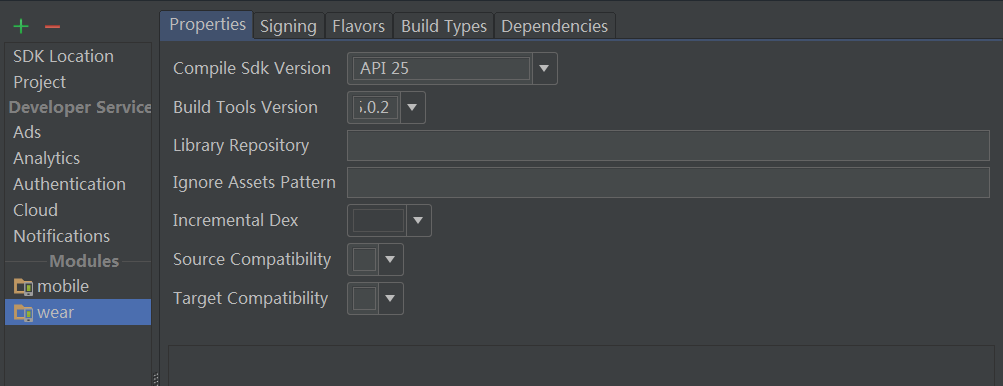This screenshot has width=1003, height=386.
Task: Select the wear module folder icon
Action: point(24,313)
